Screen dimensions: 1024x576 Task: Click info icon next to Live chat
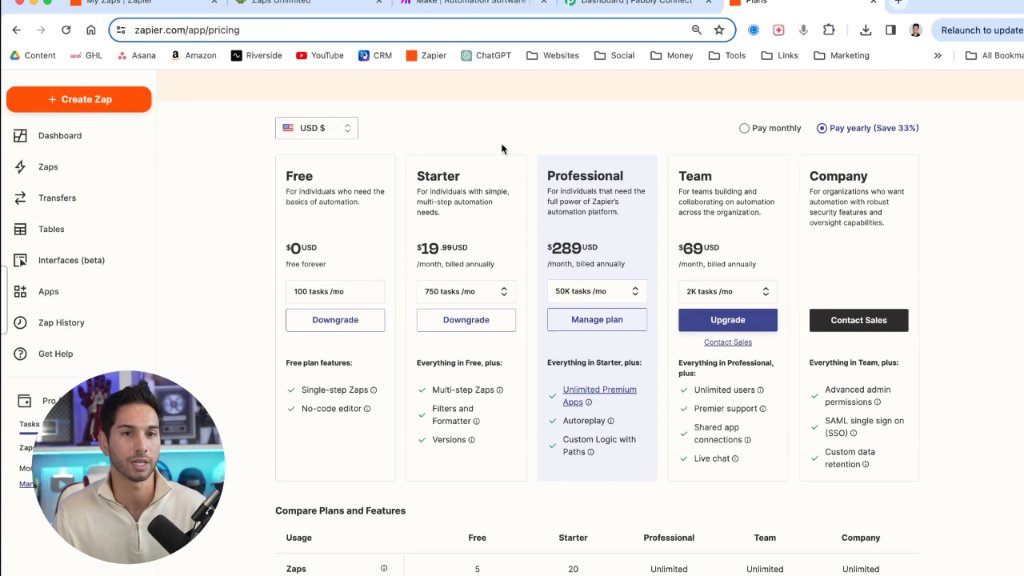735,459
